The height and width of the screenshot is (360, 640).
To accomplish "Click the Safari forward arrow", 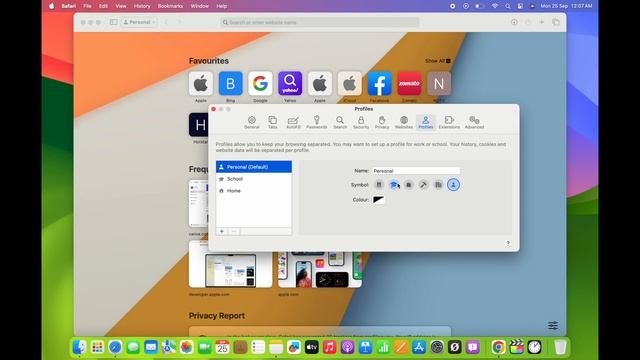I will point(179,22).
